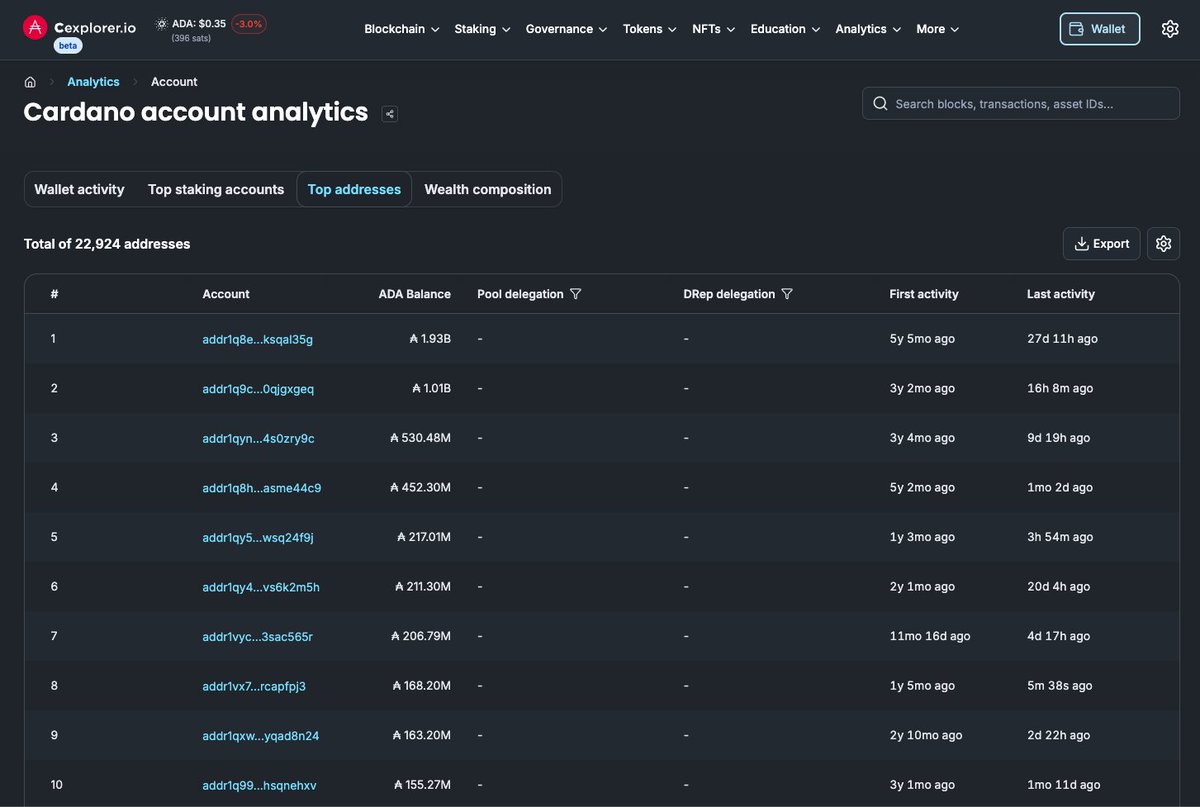
Task: Open address addr1q8e...ksqal35g
Action: point(257,339)
